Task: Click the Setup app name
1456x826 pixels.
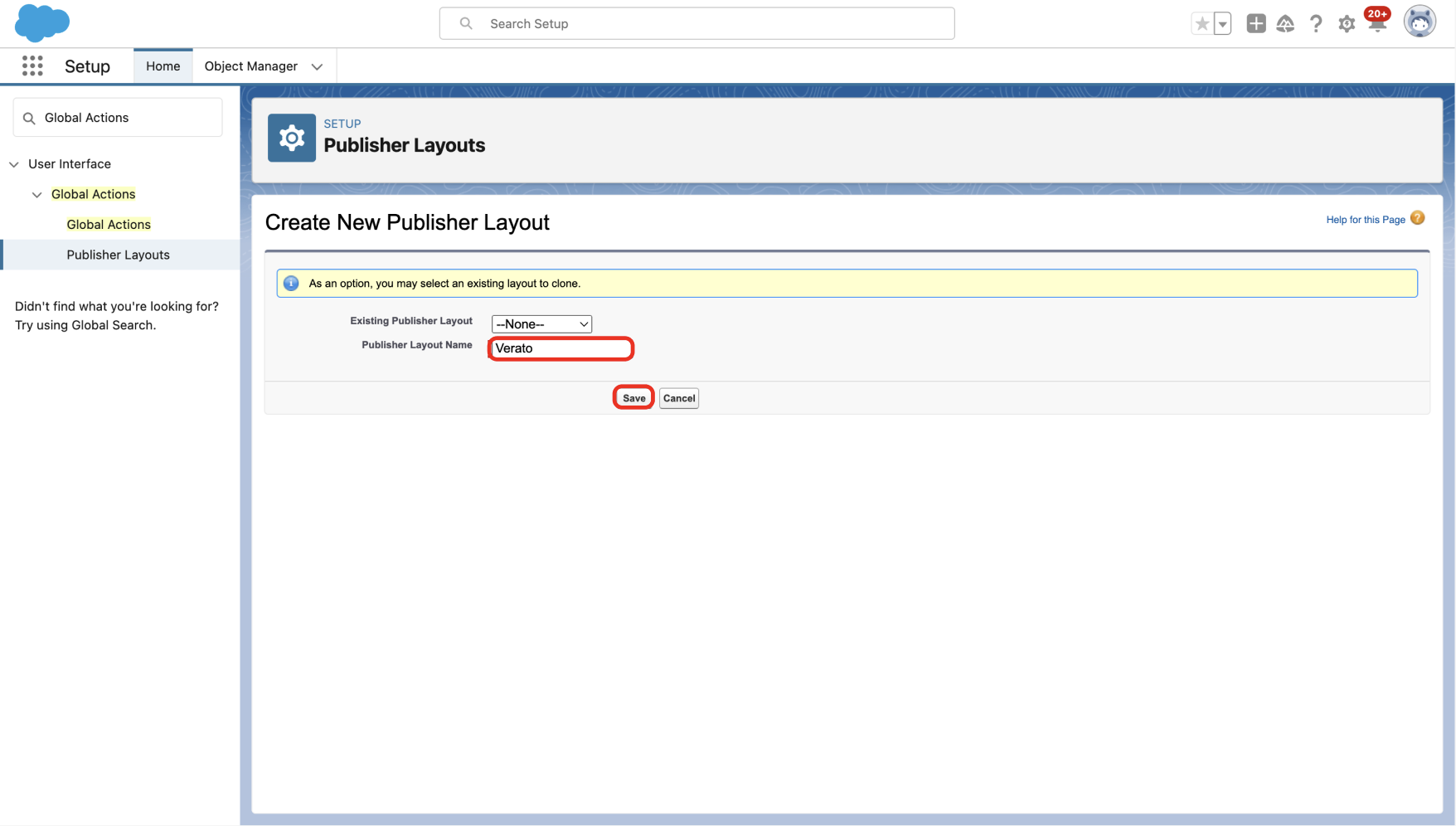Action: click(87, 66)
